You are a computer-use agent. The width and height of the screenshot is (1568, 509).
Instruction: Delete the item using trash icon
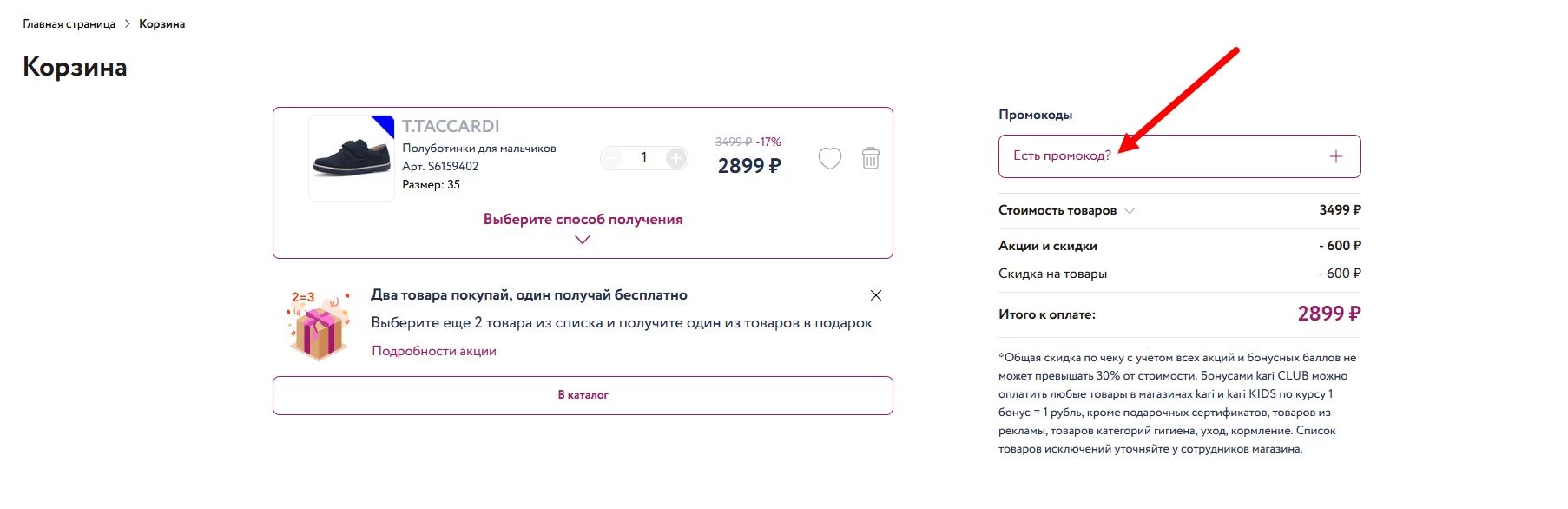point(871,159)
